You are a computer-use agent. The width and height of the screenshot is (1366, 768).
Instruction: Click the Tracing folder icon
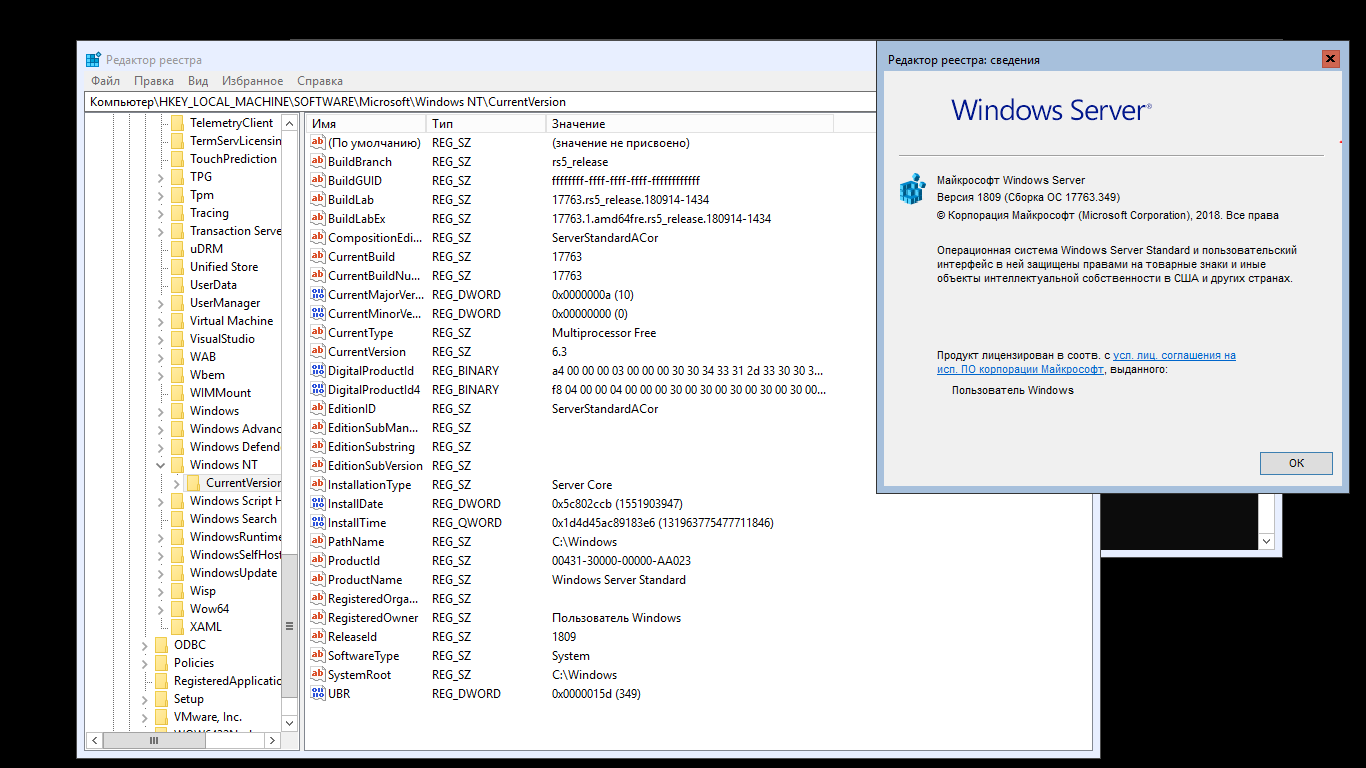click(177, 213)
